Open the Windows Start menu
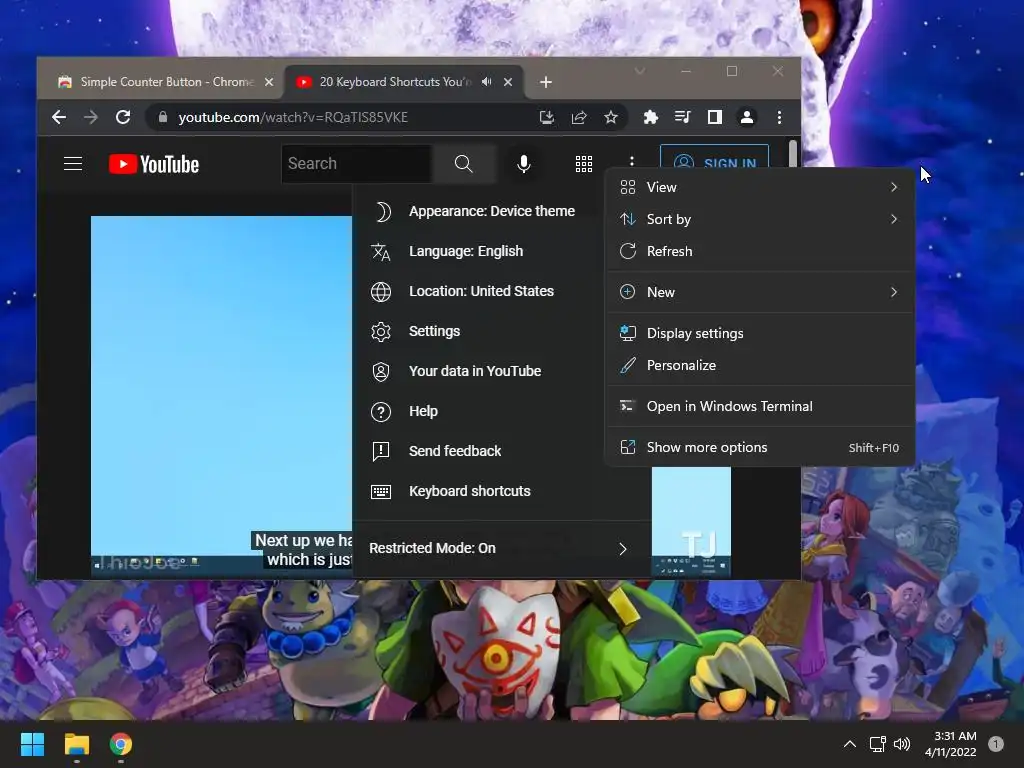The width and height of the screenshot is (1024, 768). [x=32, y=744]
